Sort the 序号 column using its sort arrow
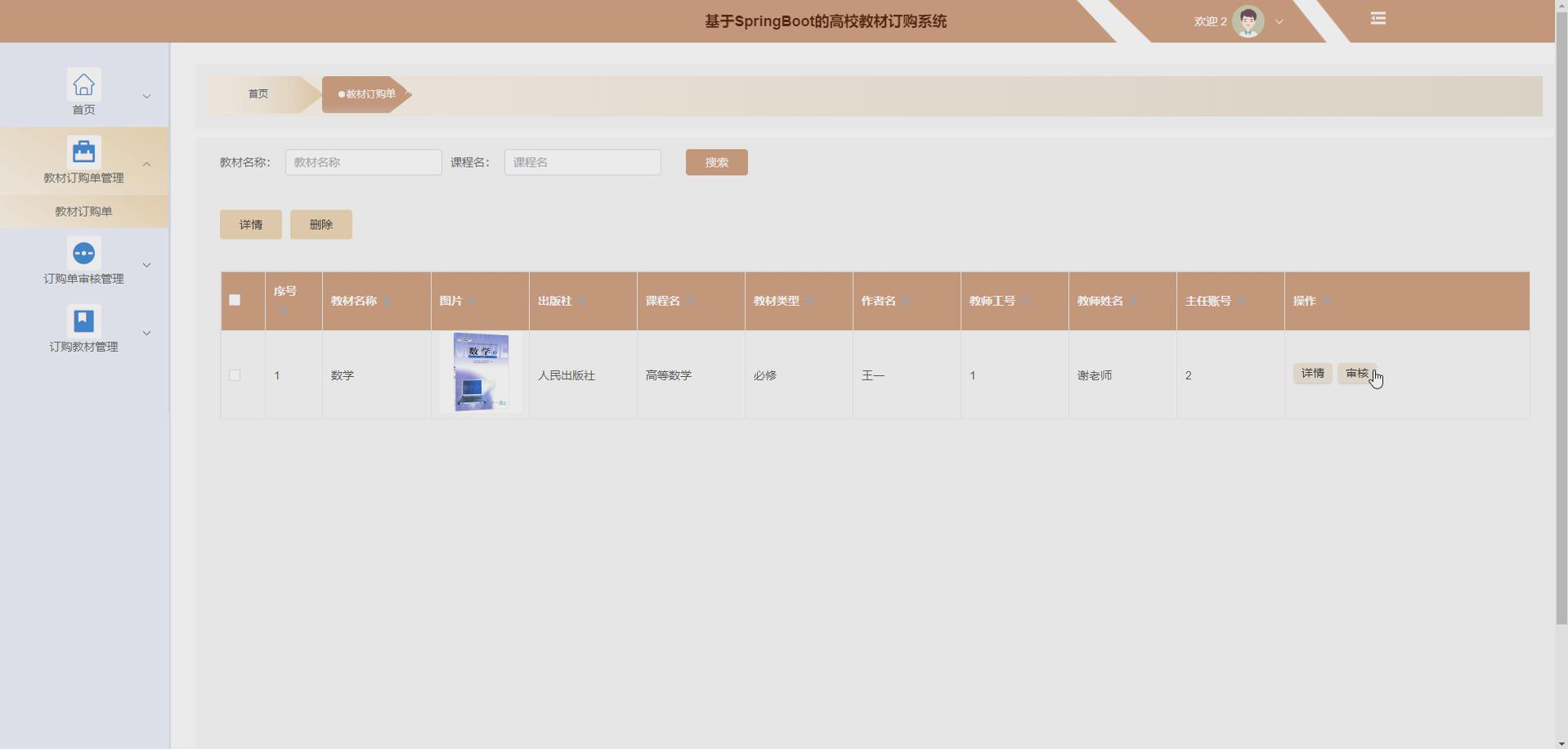1568x749 pixels. [284, 310]
